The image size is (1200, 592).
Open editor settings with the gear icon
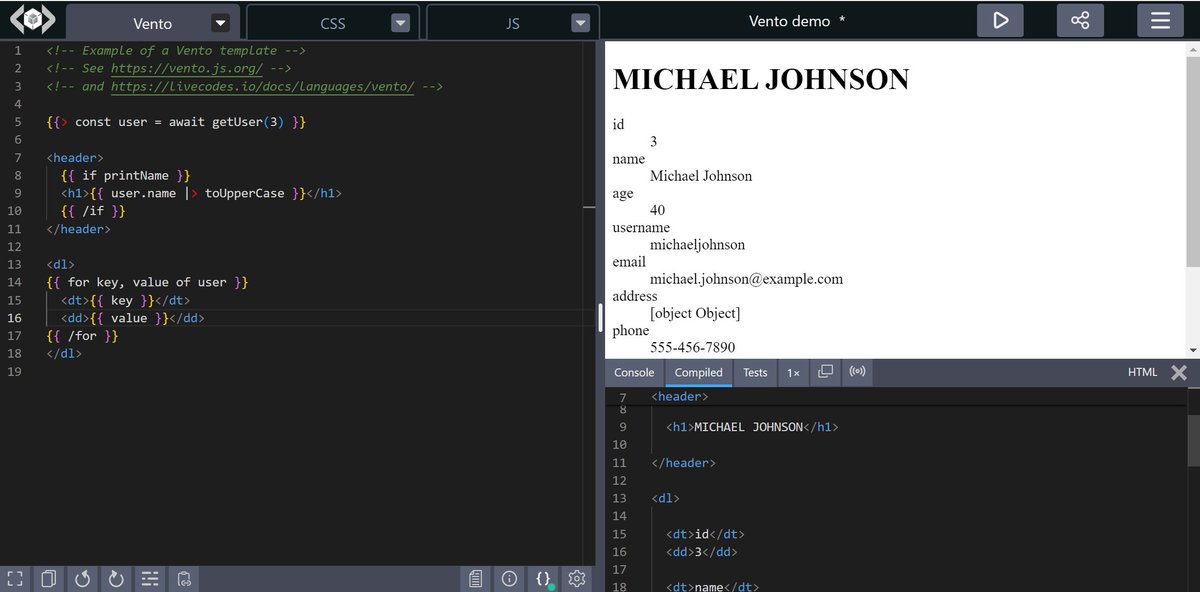(x=577, y=578)
